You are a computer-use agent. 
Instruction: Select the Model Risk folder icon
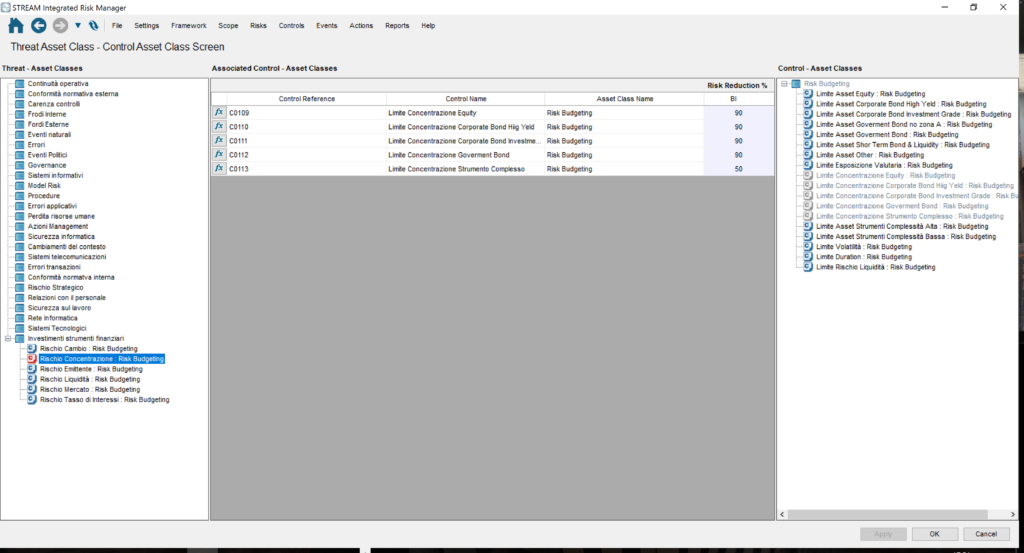(20, 185)
